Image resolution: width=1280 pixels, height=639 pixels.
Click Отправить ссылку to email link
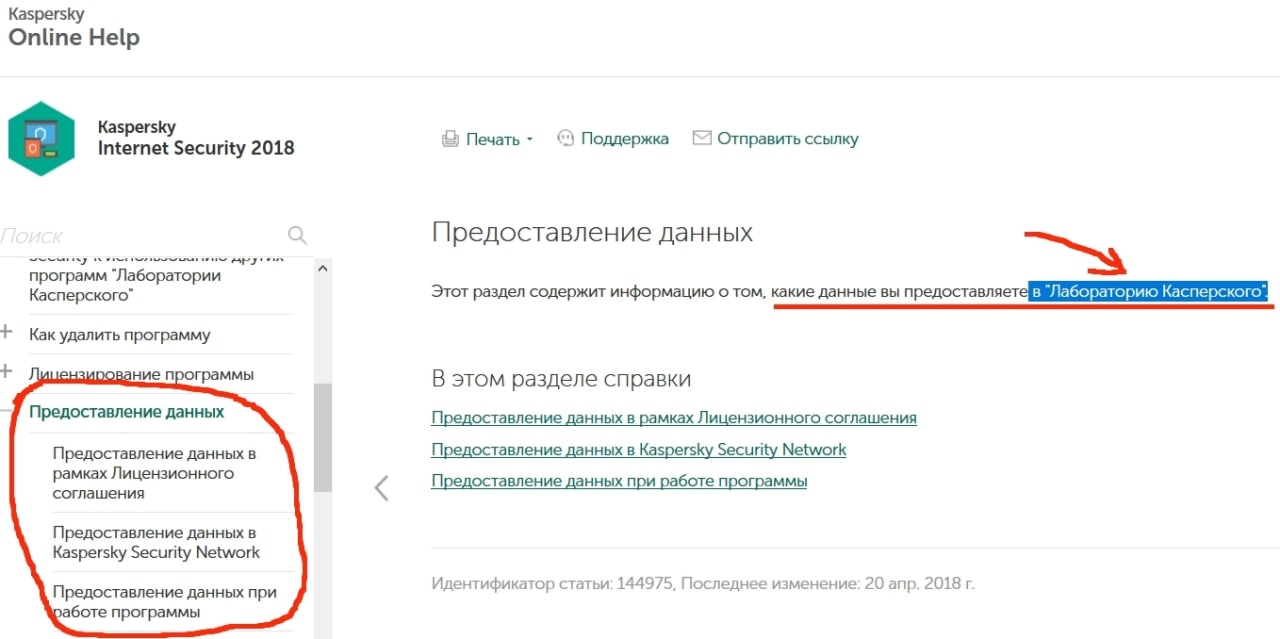(x=788, y=139)
